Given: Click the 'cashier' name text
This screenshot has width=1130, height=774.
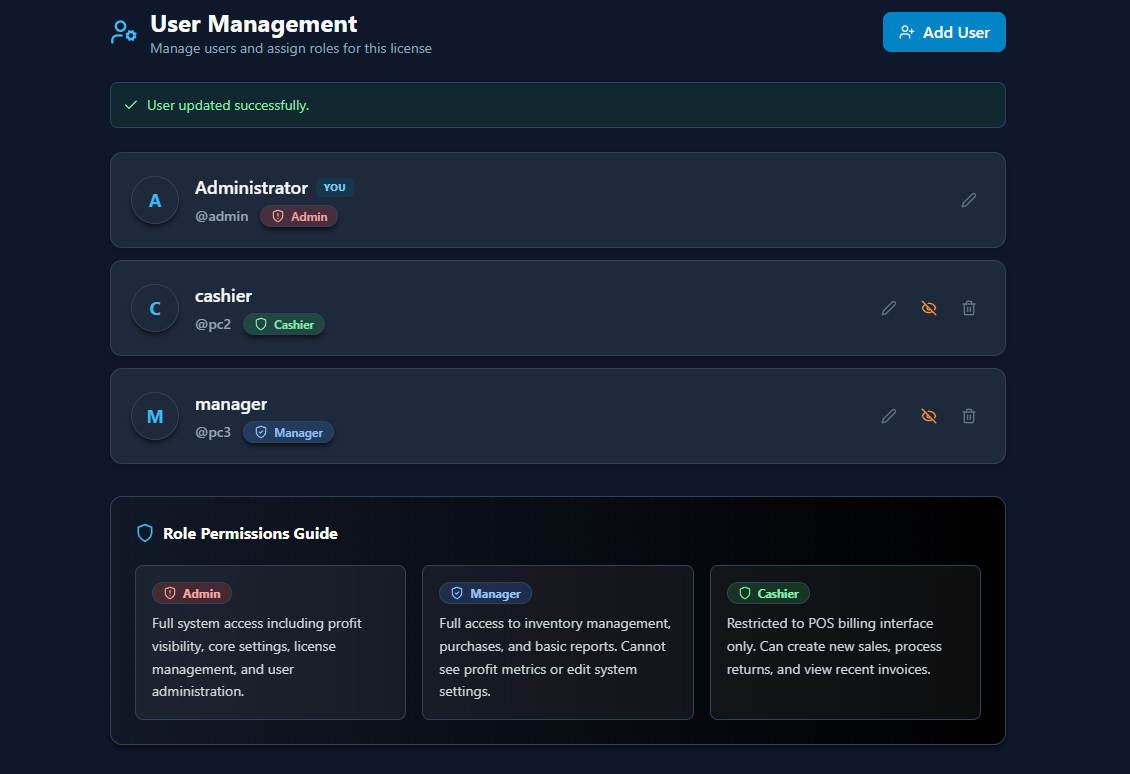Looking at the screenshot, I should (223, 295).
